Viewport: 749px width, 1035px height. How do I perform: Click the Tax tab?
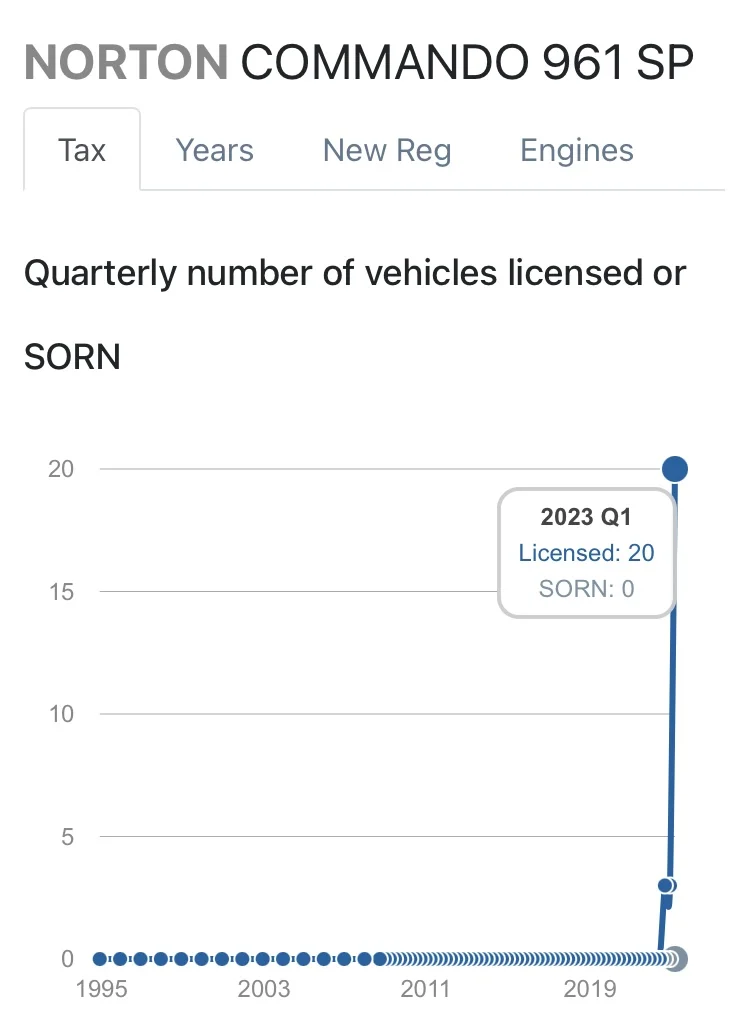(82, 150)
